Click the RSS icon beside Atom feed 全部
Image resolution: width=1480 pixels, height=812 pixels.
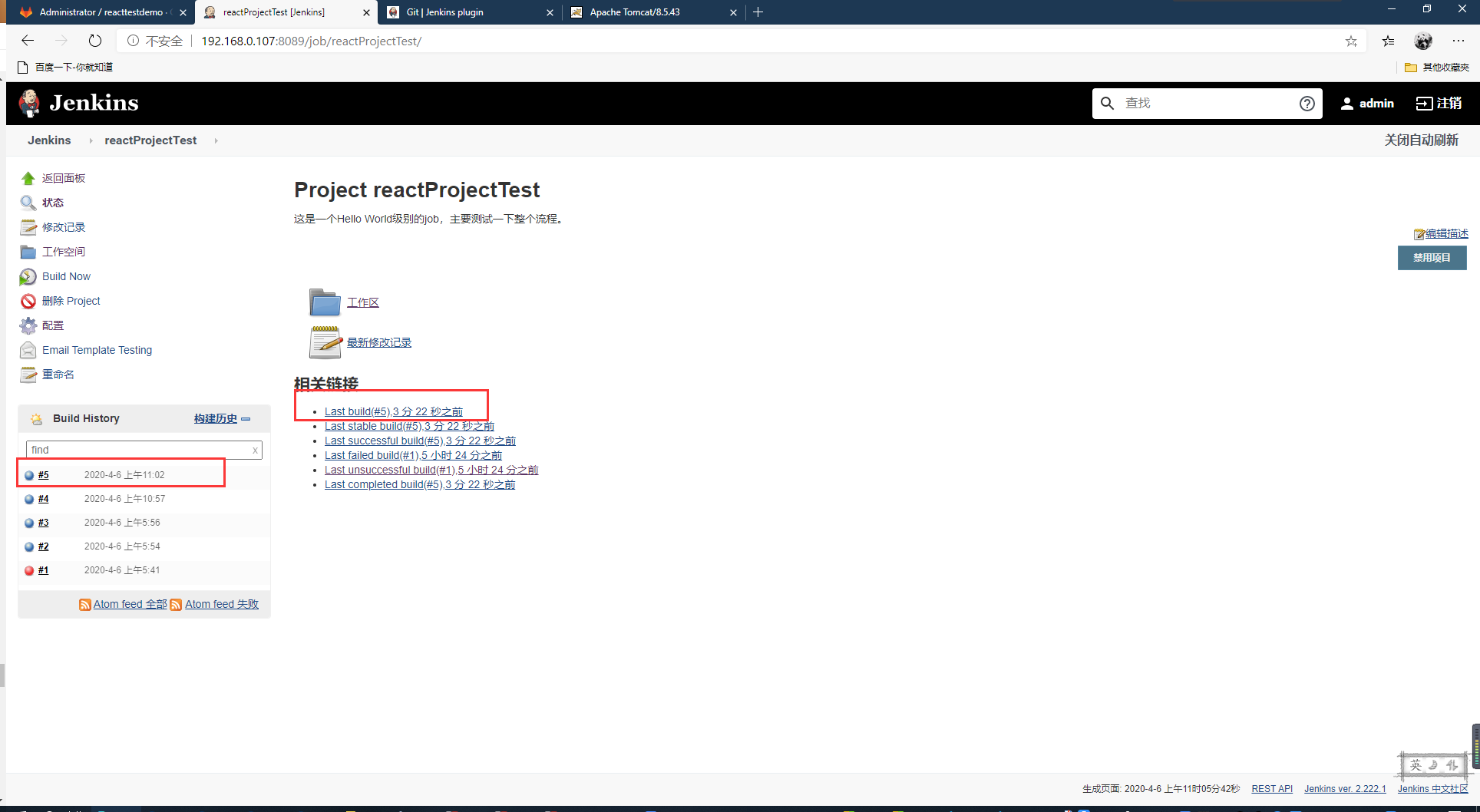(x=85, y=605)
